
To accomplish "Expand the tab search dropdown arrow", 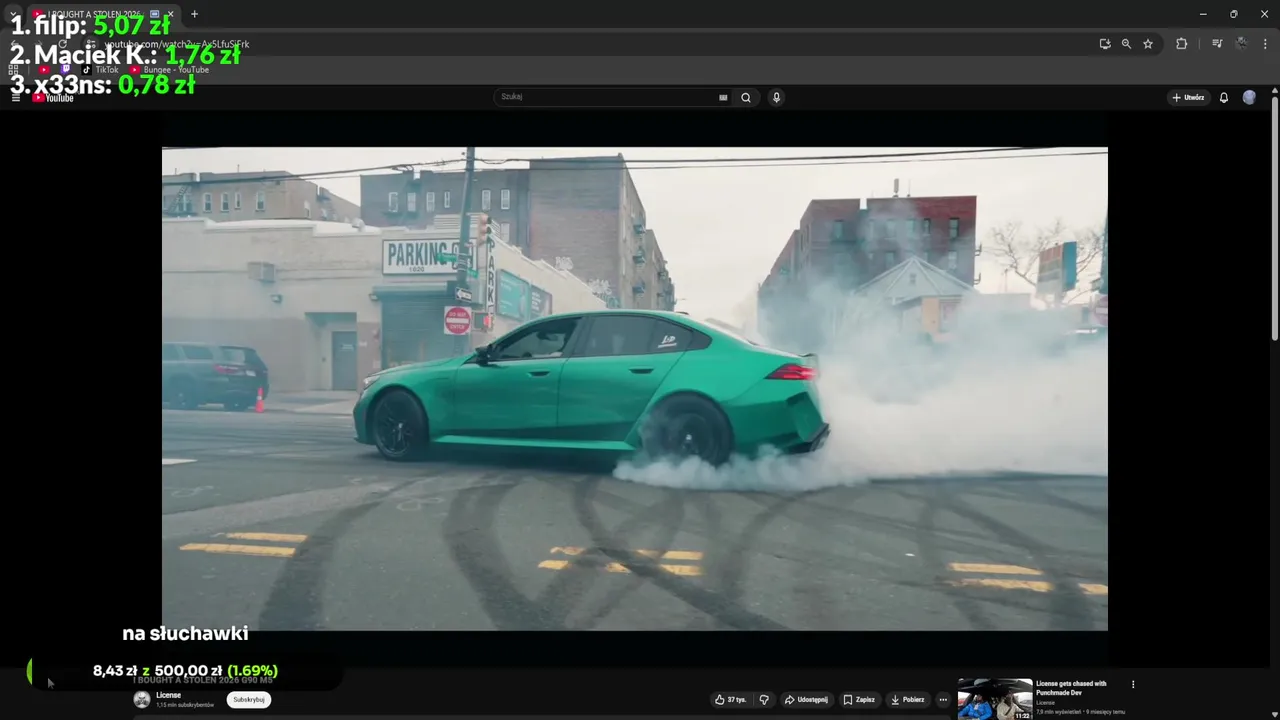I will tap(12, 14).
